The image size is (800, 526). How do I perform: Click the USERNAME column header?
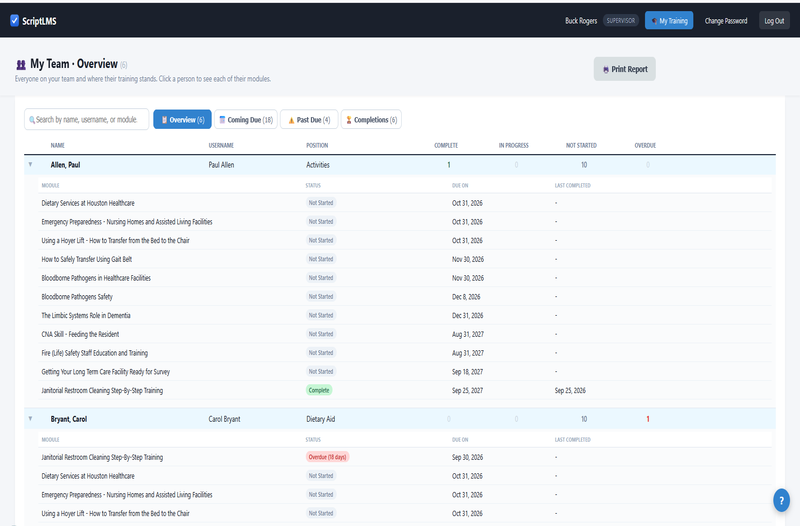pos(221,145)
